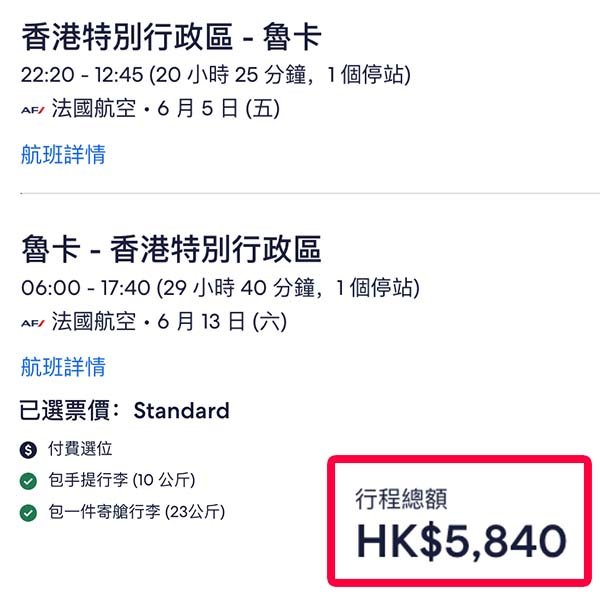Click green checkmark beside 包一件寄艙行李 (23公斤)
The height and width of the screenshot is (600, 600).
click(28, 513)
